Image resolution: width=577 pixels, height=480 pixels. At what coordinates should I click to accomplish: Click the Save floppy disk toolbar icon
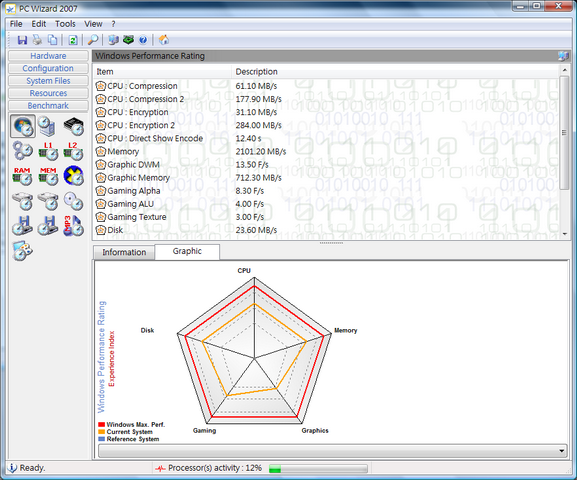click(22, 40)
